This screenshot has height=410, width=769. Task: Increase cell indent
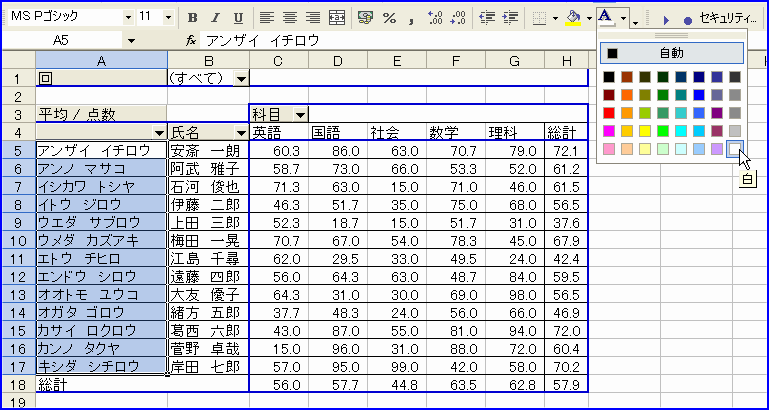coord(511,18)
